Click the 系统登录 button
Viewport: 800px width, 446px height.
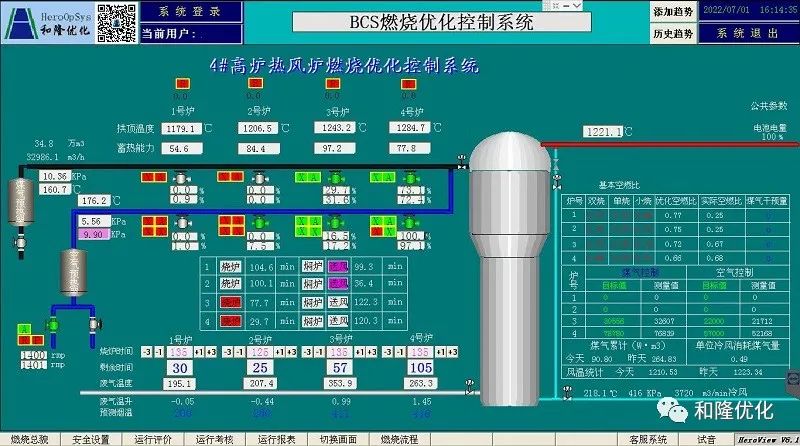click(191, 12)
